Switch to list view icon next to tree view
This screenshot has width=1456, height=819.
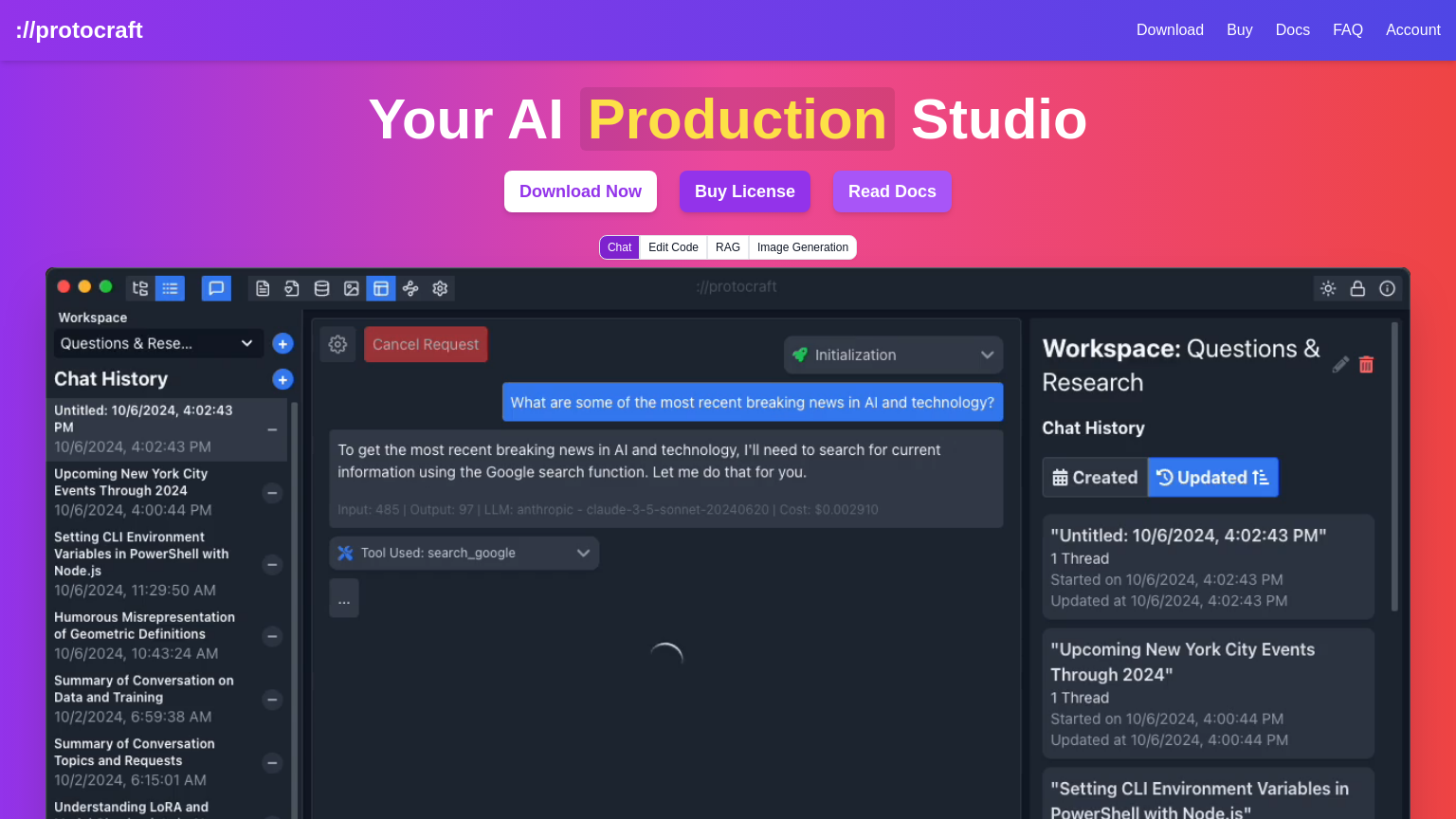pos(170,288)
